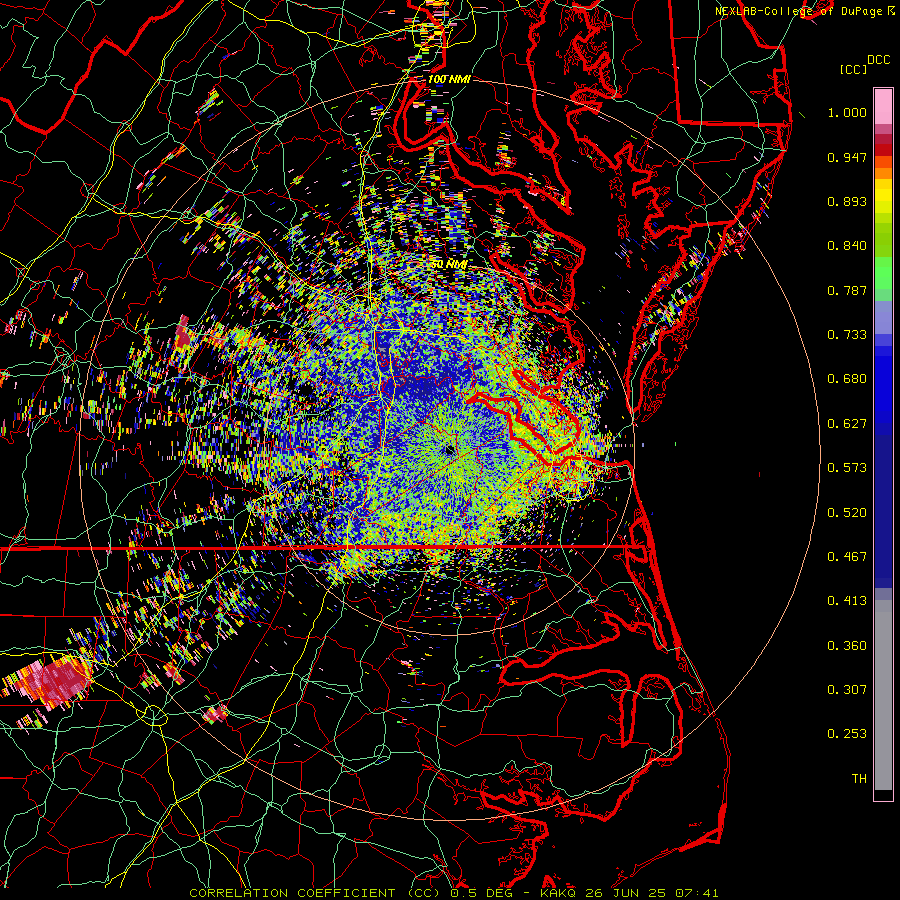This screenshot has height=900, width=900.
Task: Click the 0.307 scale value
Action: coord(847,690)
